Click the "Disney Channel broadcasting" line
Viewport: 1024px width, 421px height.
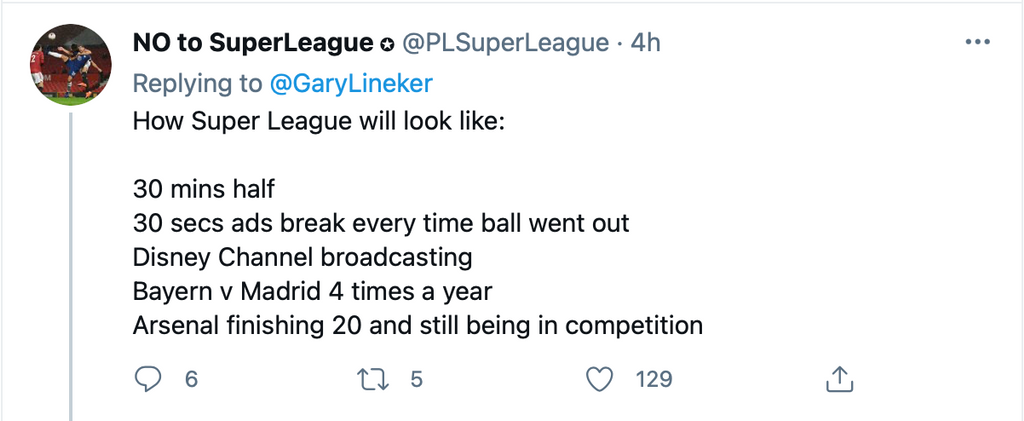click(x=302, y=256)
